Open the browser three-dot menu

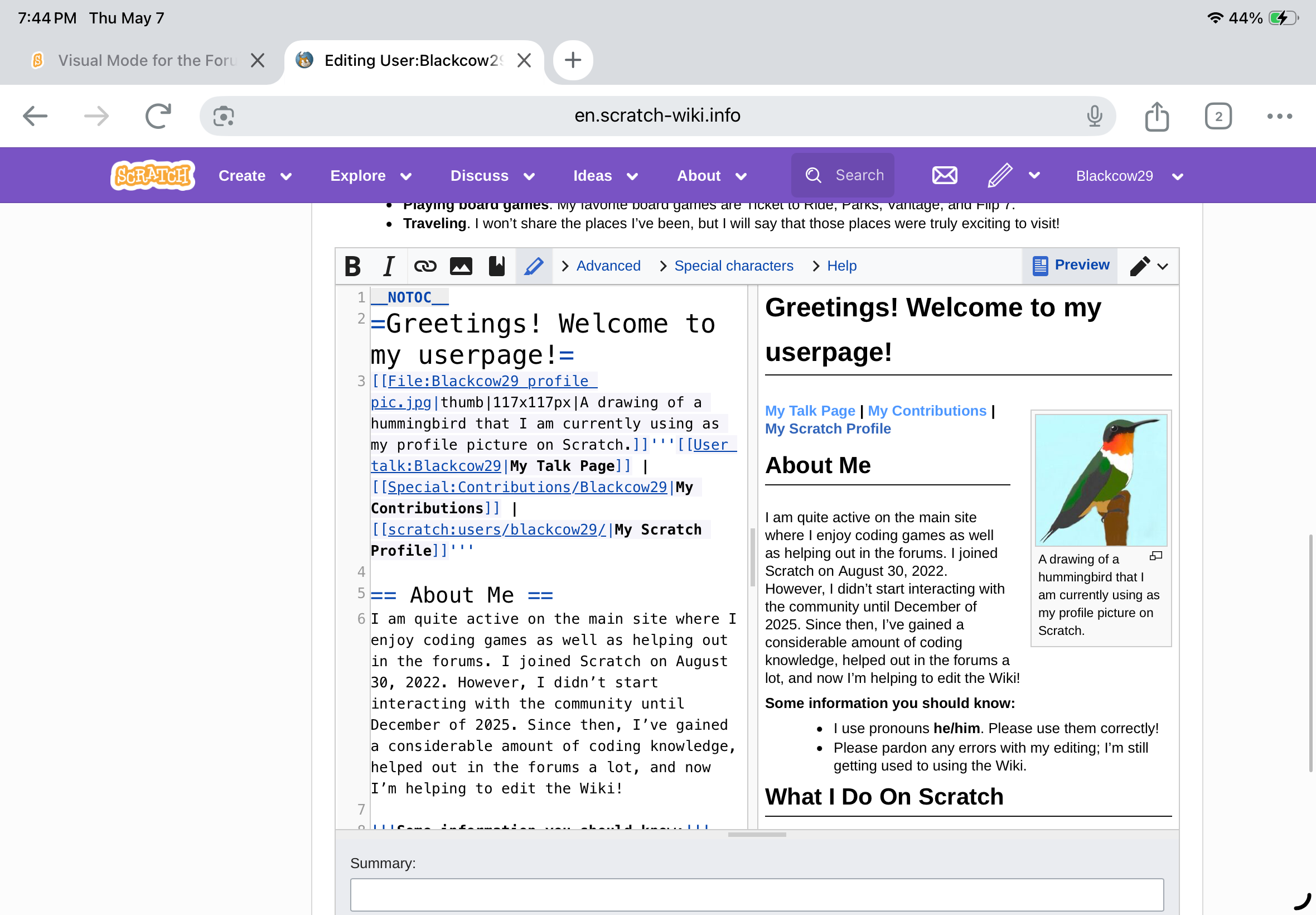[x=1279, y=117]
